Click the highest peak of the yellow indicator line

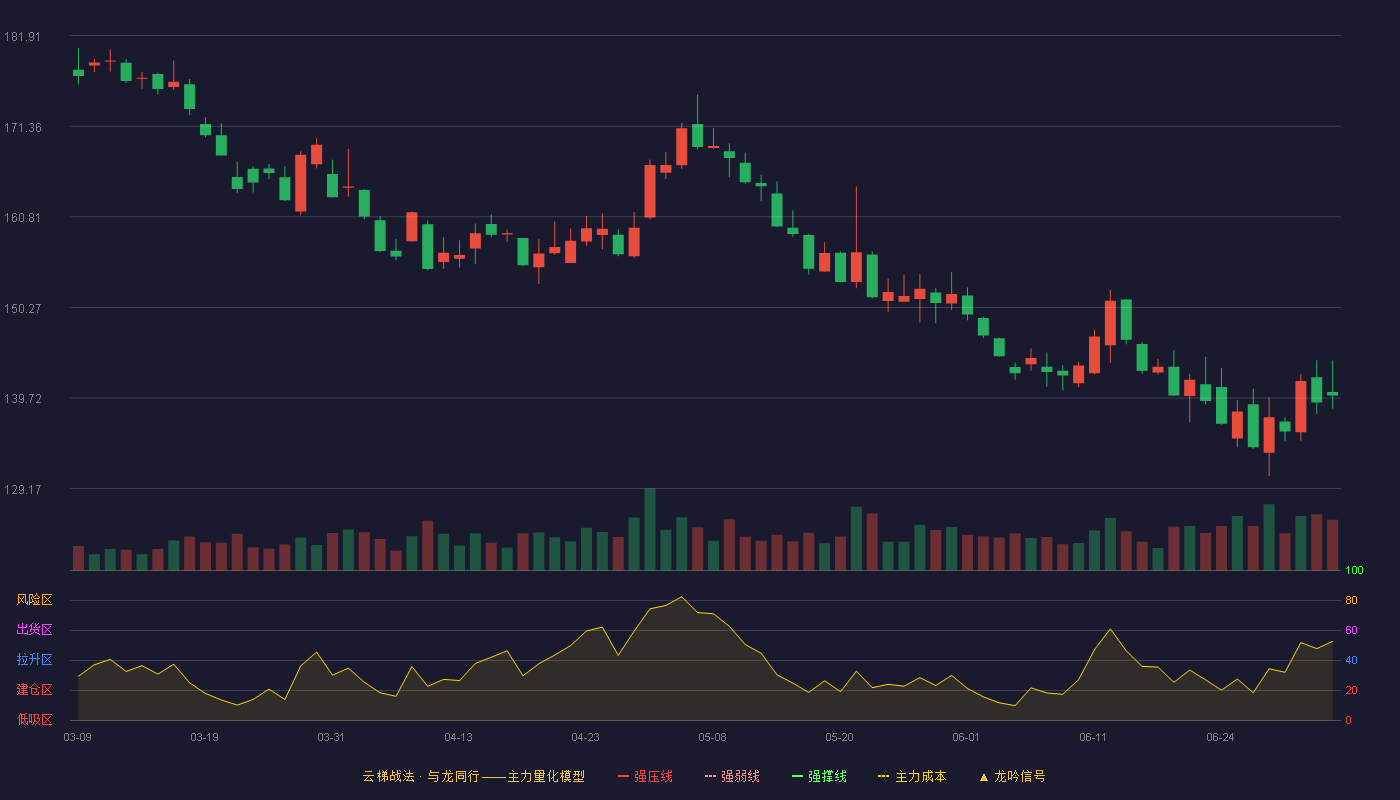pos(681,597)
